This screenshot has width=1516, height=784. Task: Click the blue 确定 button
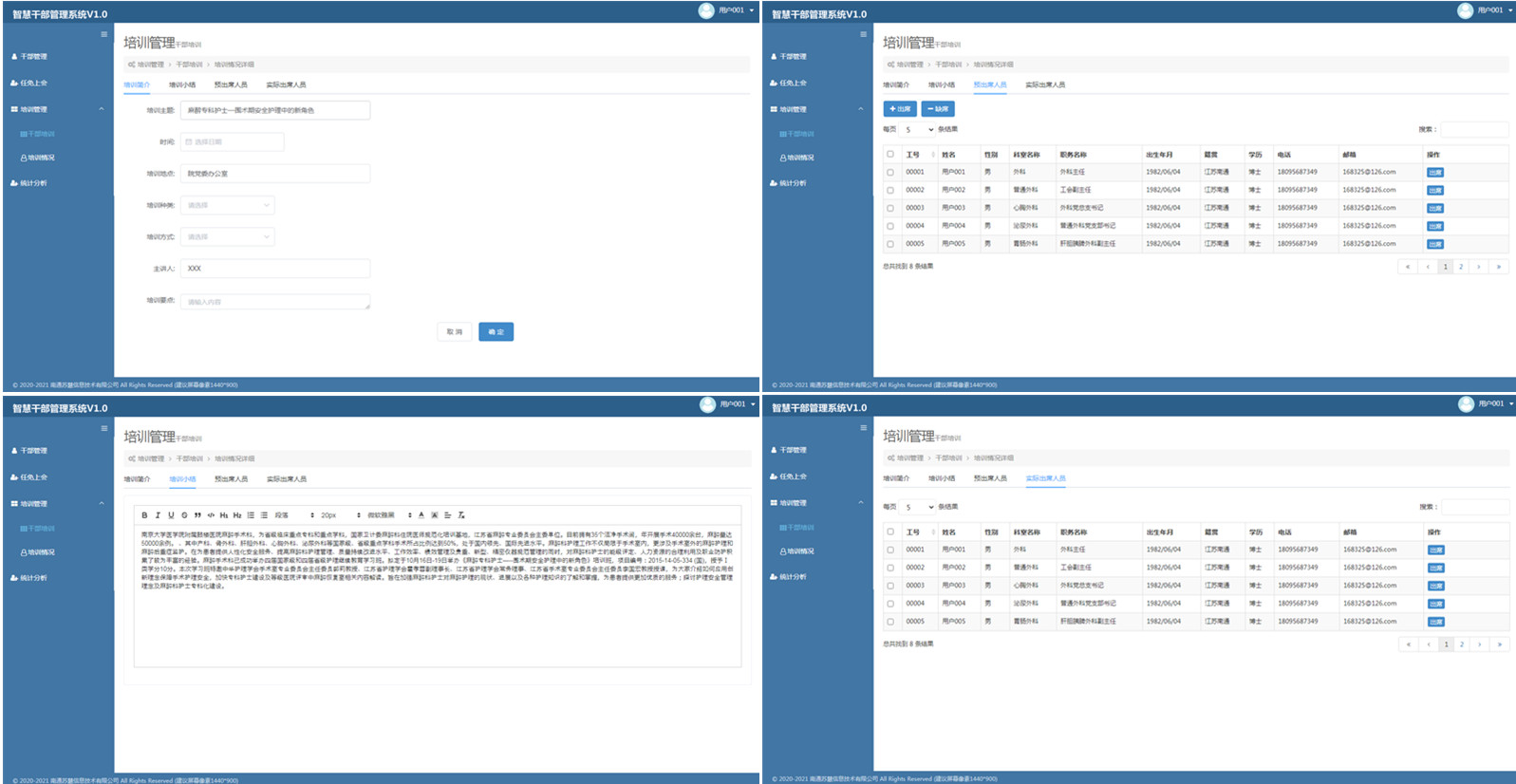(496, 332)
